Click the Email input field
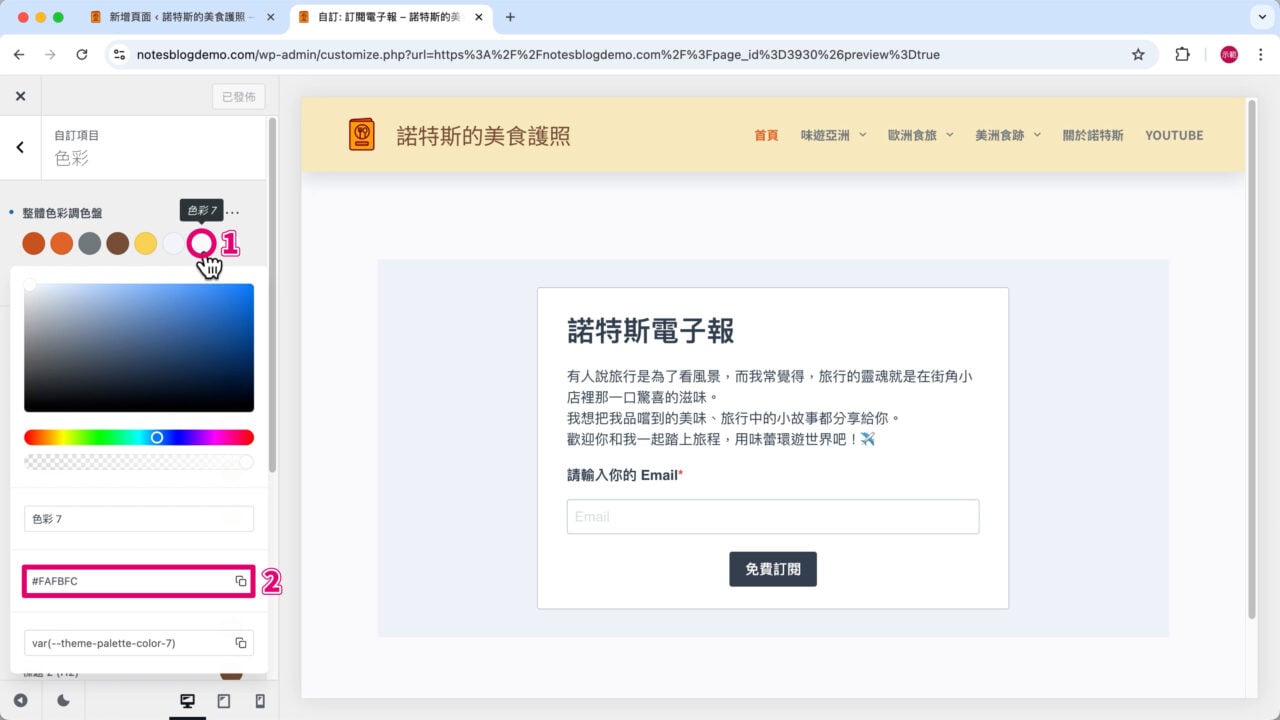This screenshot has height=720, width=1280. click(x=772, y=517)
